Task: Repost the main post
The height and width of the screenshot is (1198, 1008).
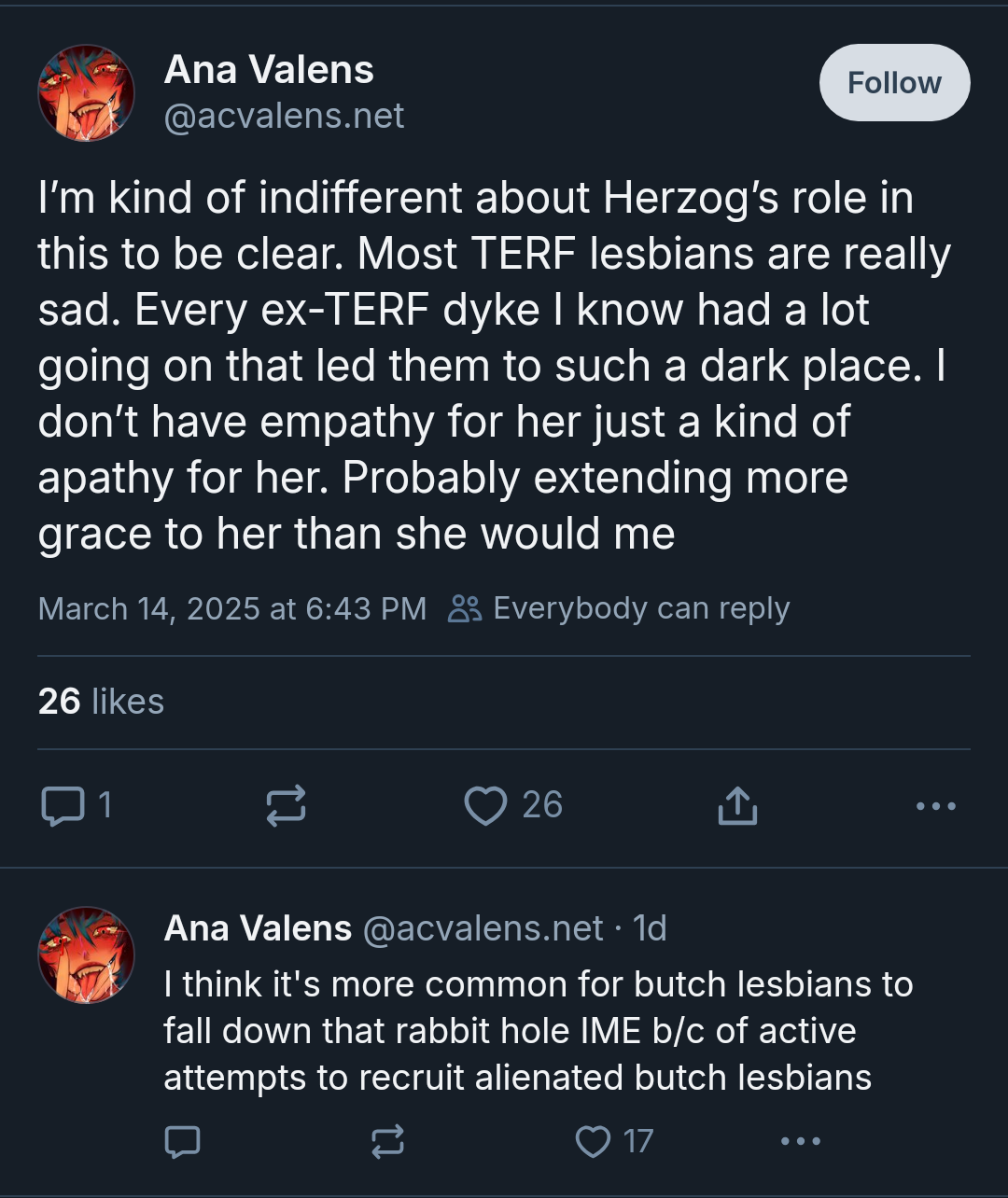Action: [x=286, y=805]
